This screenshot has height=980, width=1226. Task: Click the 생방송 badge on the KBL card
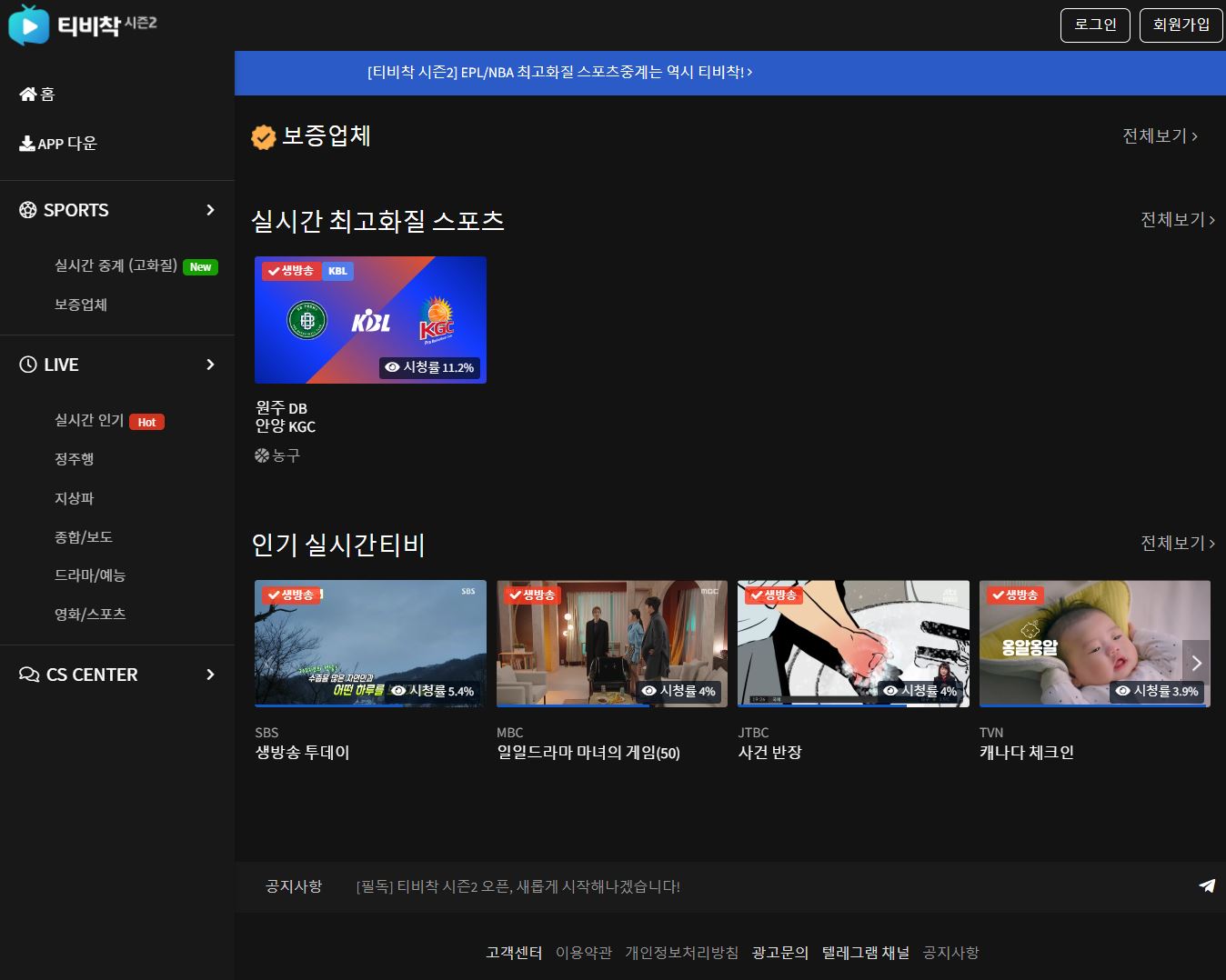click(x=291, y=271)
